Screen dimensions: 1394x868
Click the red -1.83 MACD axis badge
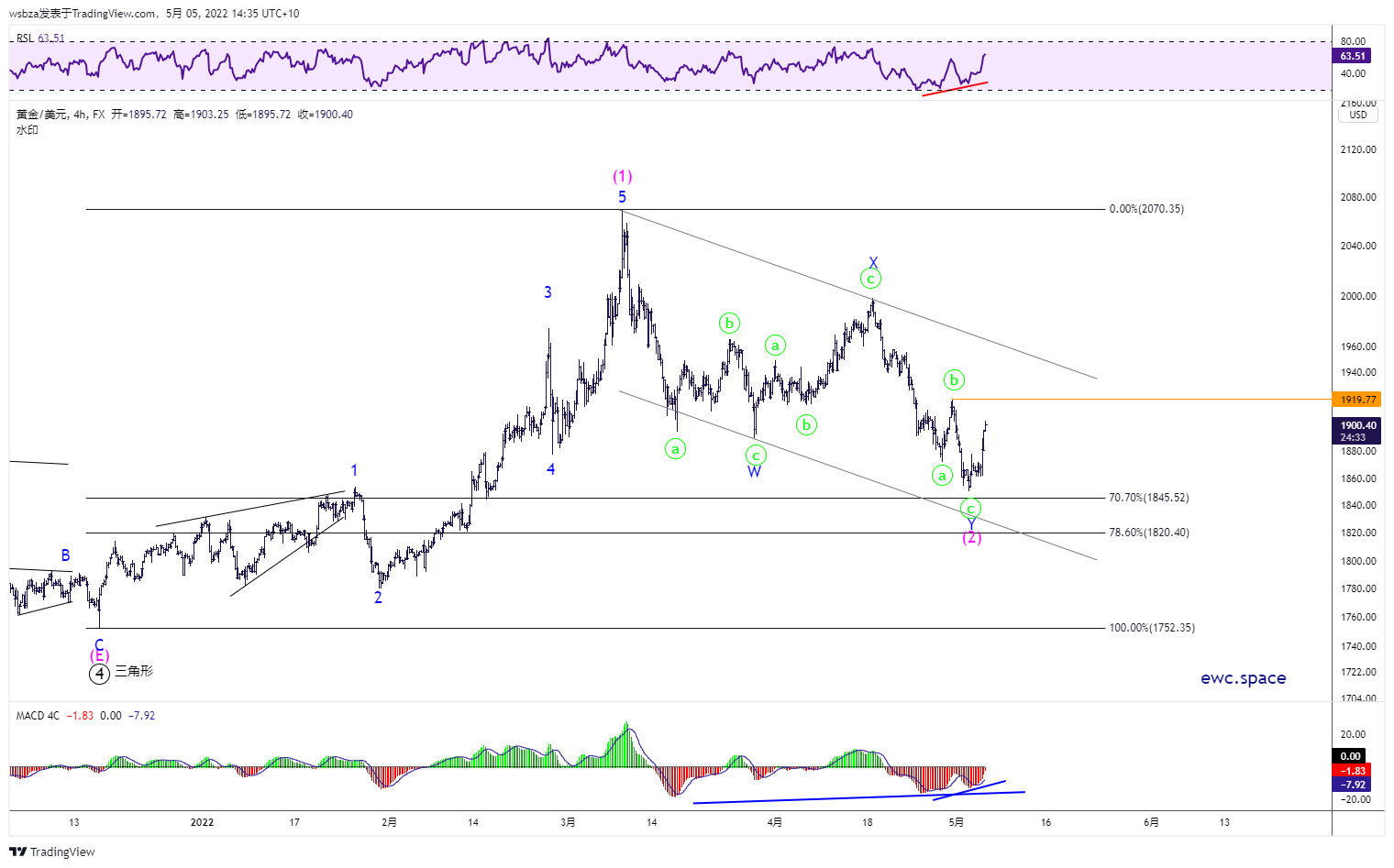(x=1353, y=771)
